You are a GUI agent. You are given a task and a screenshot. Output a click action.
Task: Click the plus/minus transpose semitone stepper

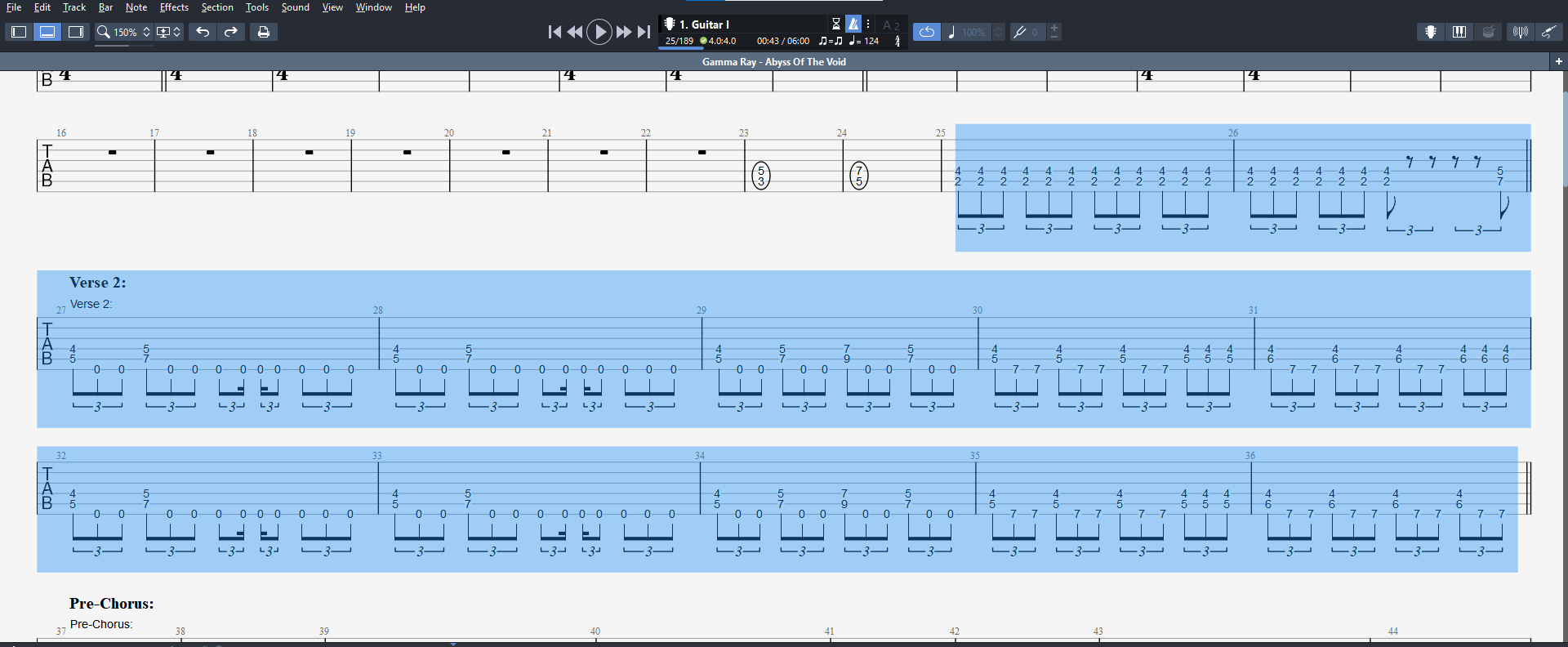(1054, 32)
